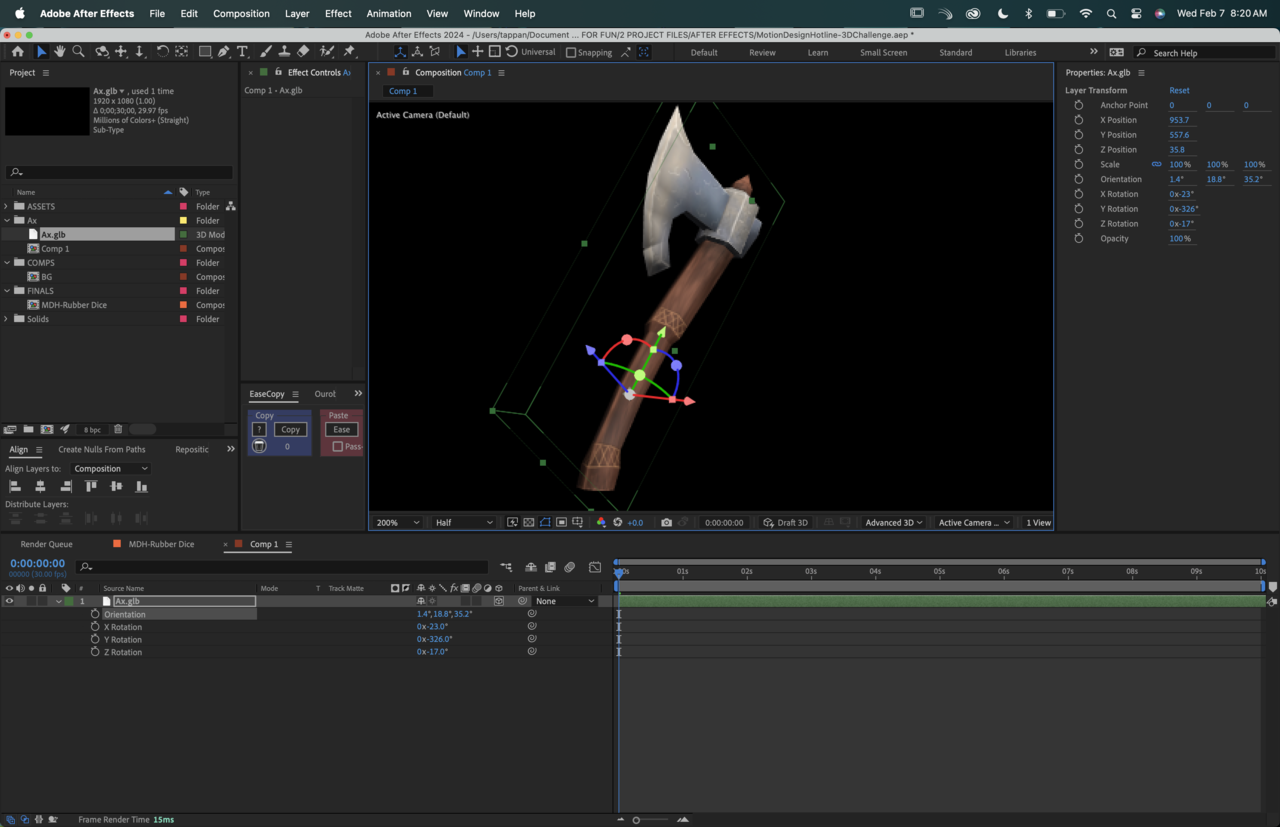Click the Home icon in toolbar
Viewport: 1280px width, 827px height.
point(18,52)
